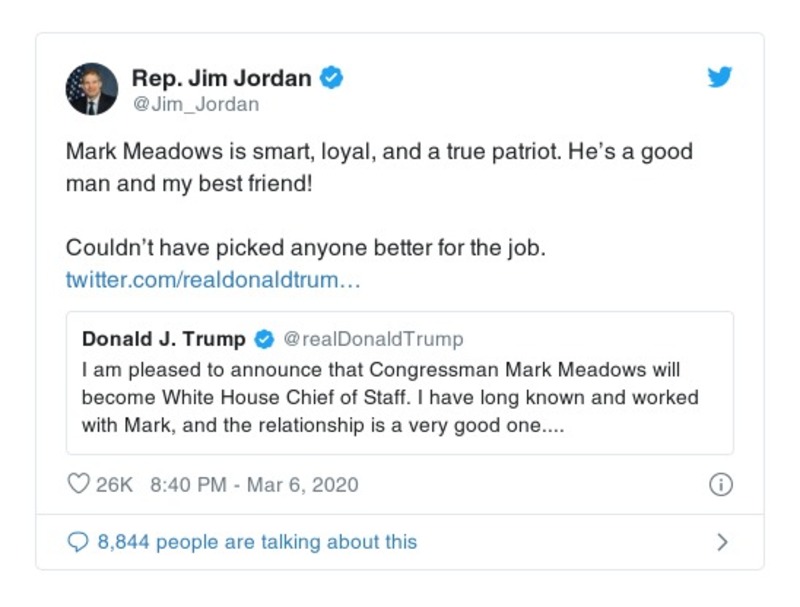
Task: Open the @realDonaldTrump handle
Action: (374, 339)
